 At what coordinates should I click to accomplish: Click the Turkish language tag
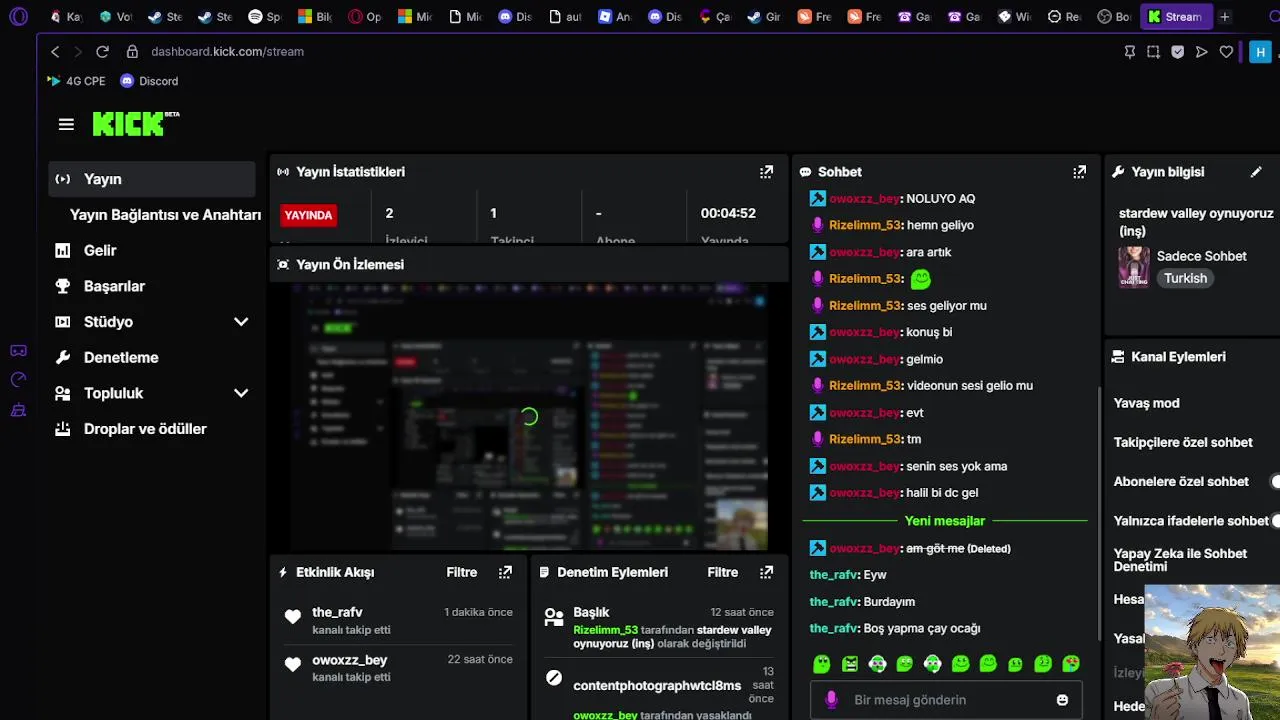coord(1185,279)
